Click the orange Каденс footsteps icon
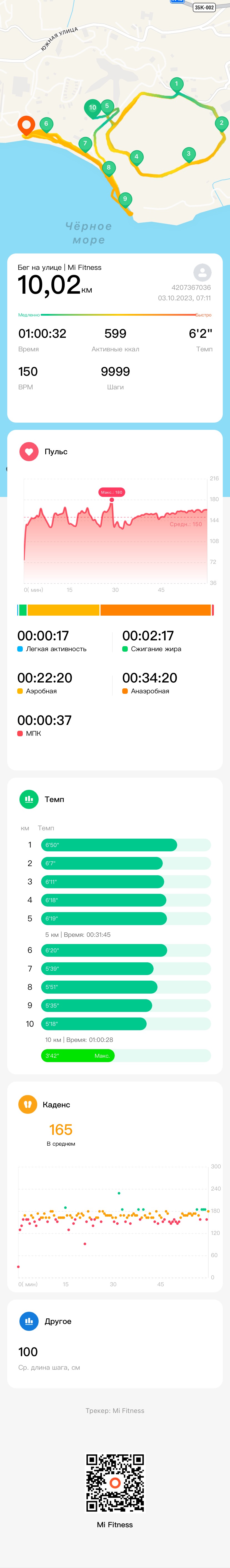The image size is (230, 1568). point(27,1104)
